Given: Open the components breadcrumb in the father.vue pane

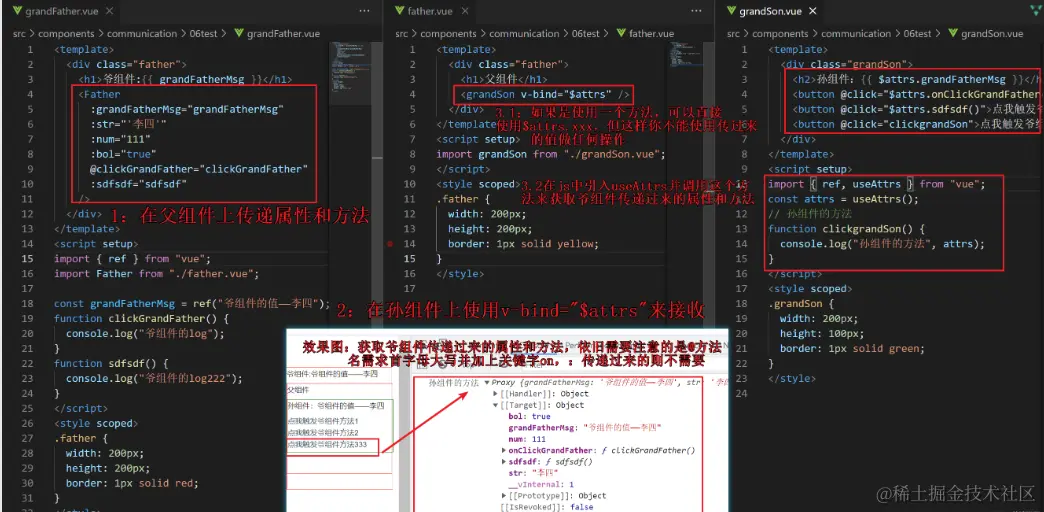Looking at the screenshot, I should tap(449, 34).
